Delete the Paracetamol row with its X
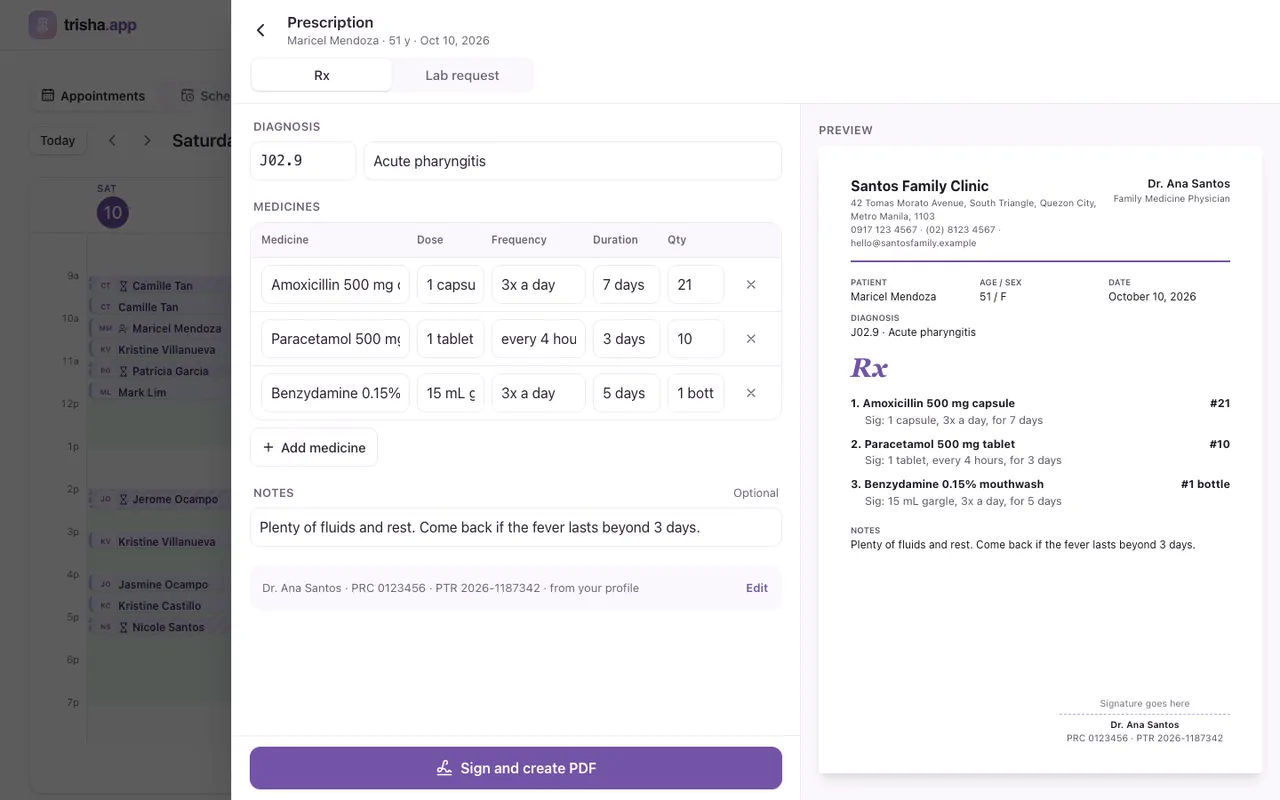 tap(751, 339)
